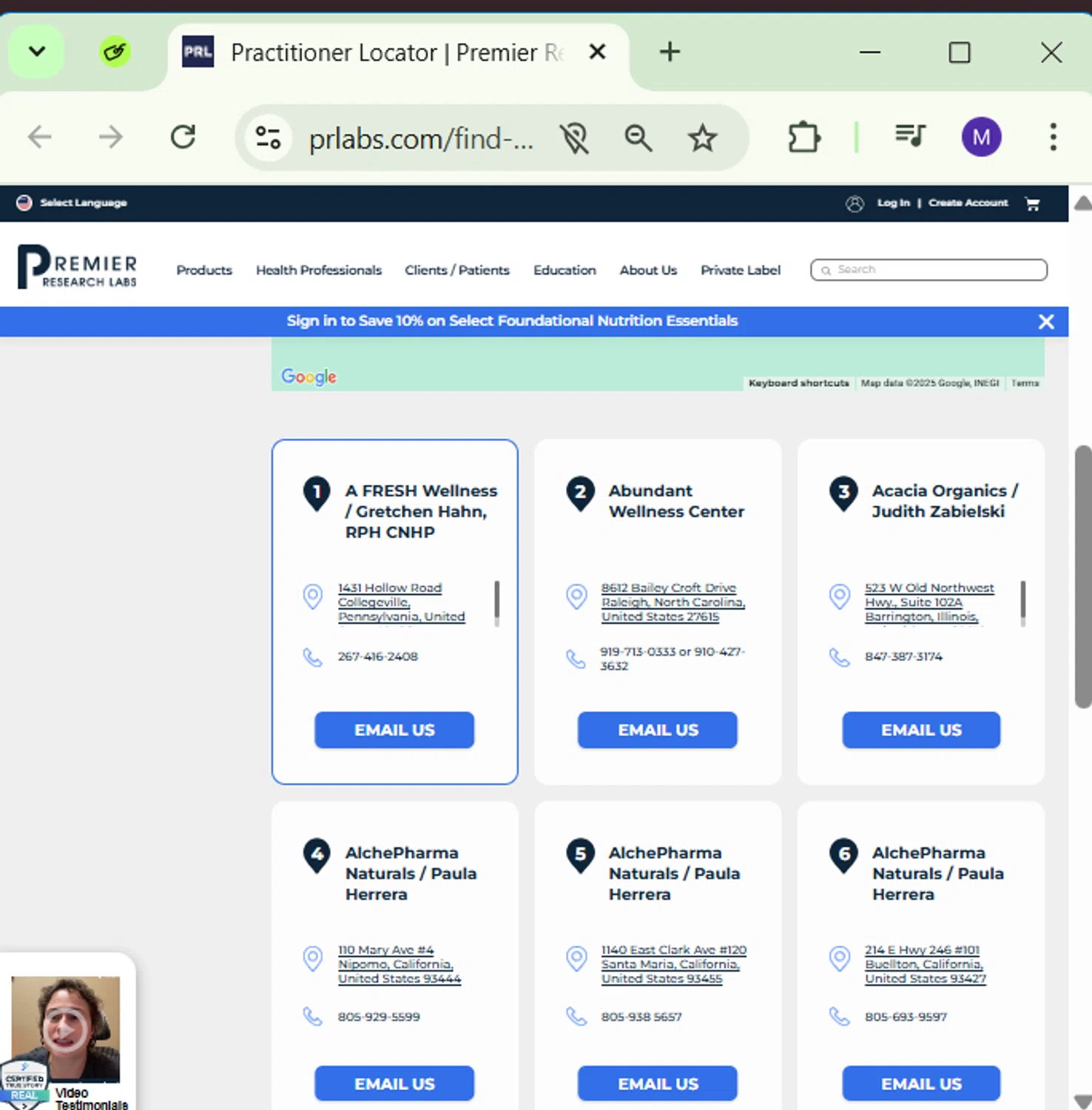Image resolution: width=1092 pixels, height=1110 pixels.
Task: Click the Premier Research Labs logo
Action: click(77, 266)
